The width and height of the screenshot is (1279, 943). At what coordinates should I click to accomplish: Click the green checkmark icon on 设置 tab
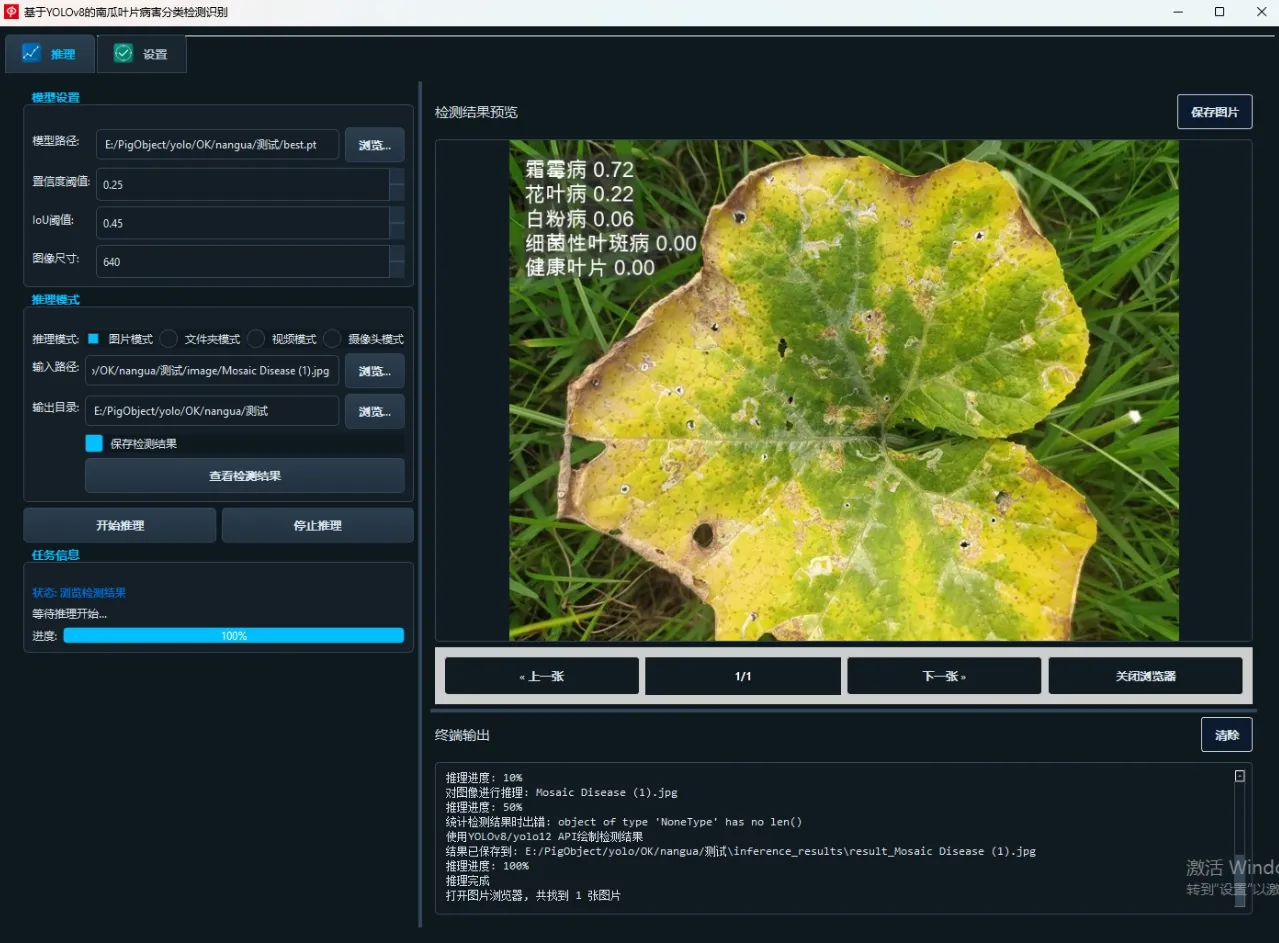pyautogui.click(x=123, y=54)
